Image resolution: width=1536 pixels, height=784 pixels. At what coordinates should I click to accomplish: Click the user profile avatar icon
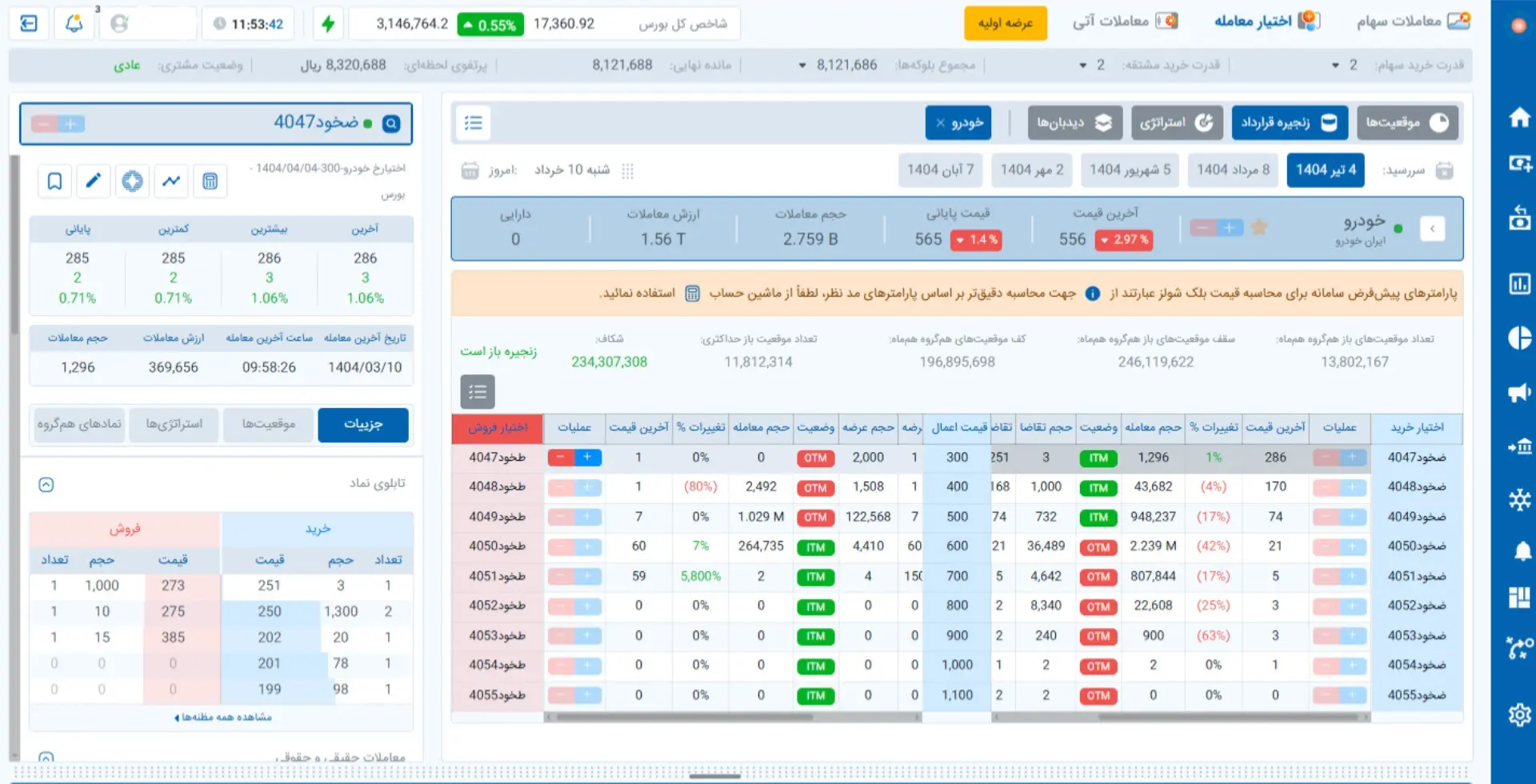tap(119, 23)
